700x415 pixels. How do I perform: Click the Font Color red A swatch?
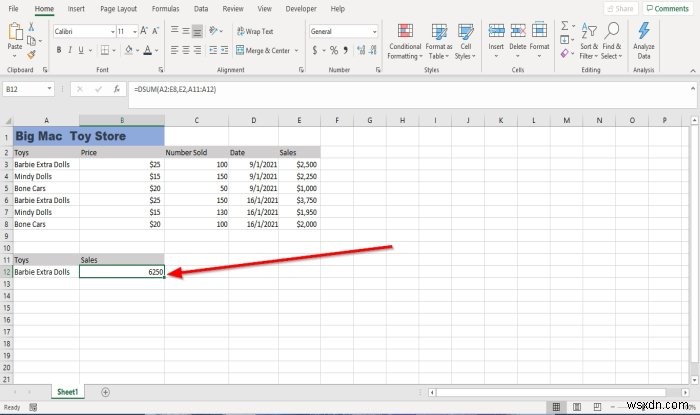click(x=148, y=50)
